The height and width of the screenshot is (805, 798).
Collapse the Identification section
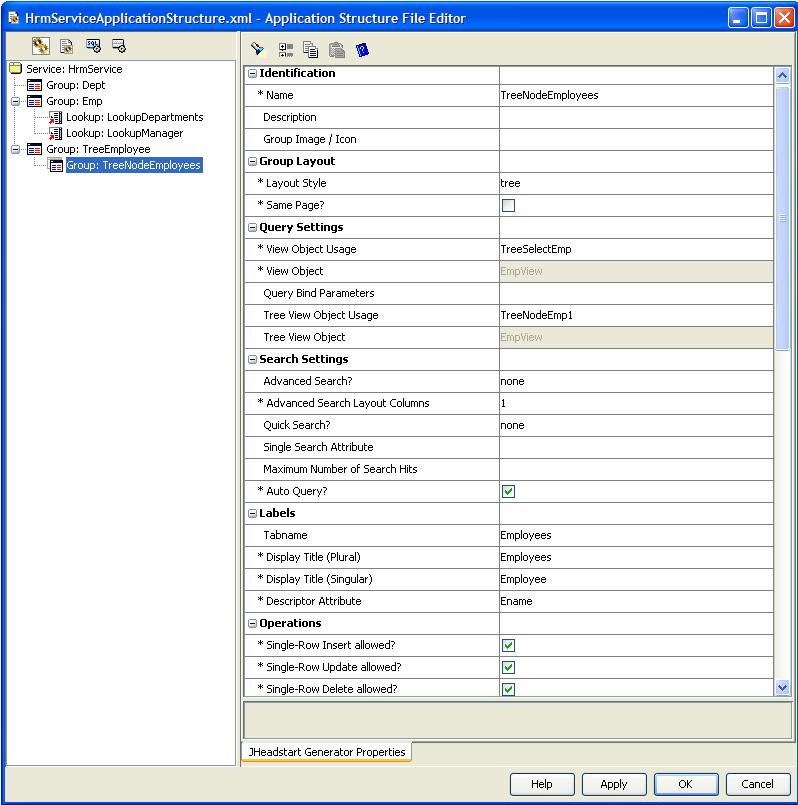point(252,74)
